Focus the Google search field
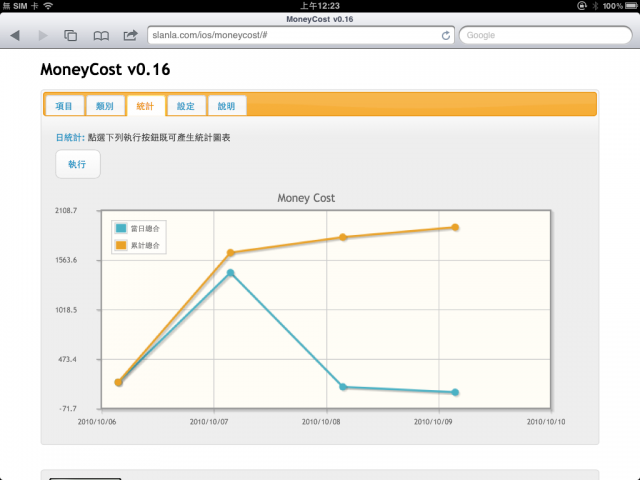Image resolution: width=640 pixels, height=480 pixels. coord(546,36)
